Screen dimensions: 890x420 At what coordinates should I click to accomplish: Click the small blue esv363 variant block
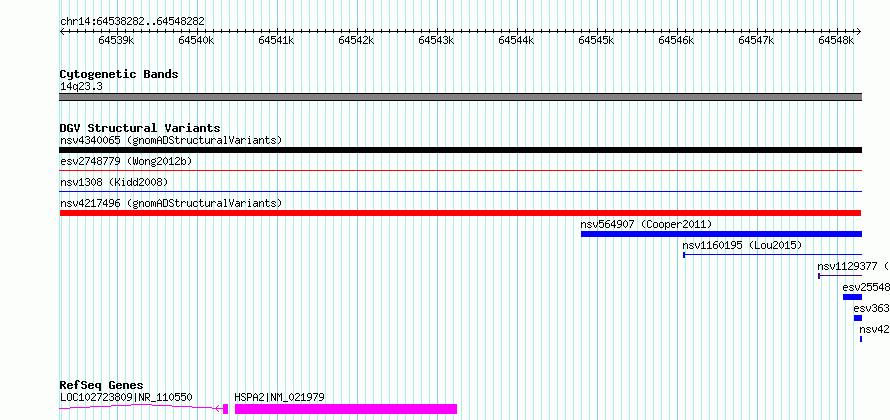(x=858, y=318)
